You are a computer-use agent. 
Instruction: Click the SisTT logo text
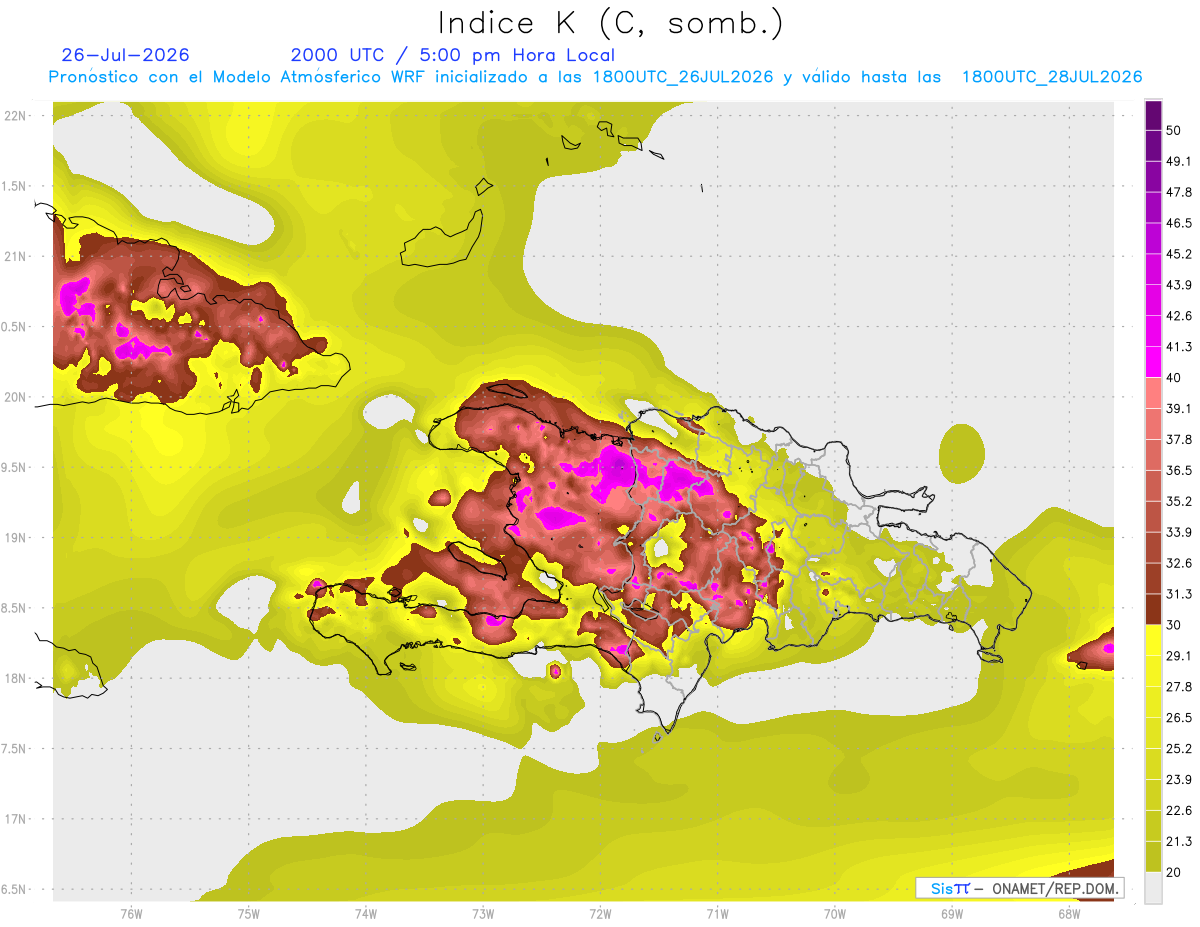pyautogui.click(x=950, y=888)
